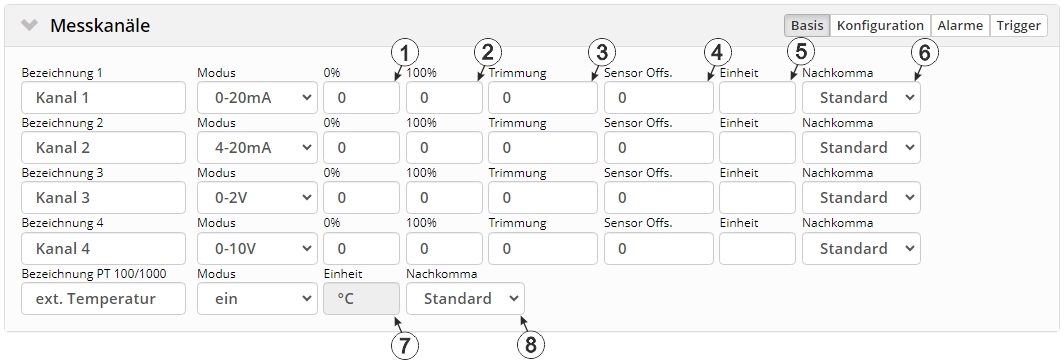Click the ext. Temperatur name field
This screenshot has height=360, width=1064.
coord(103,298)
